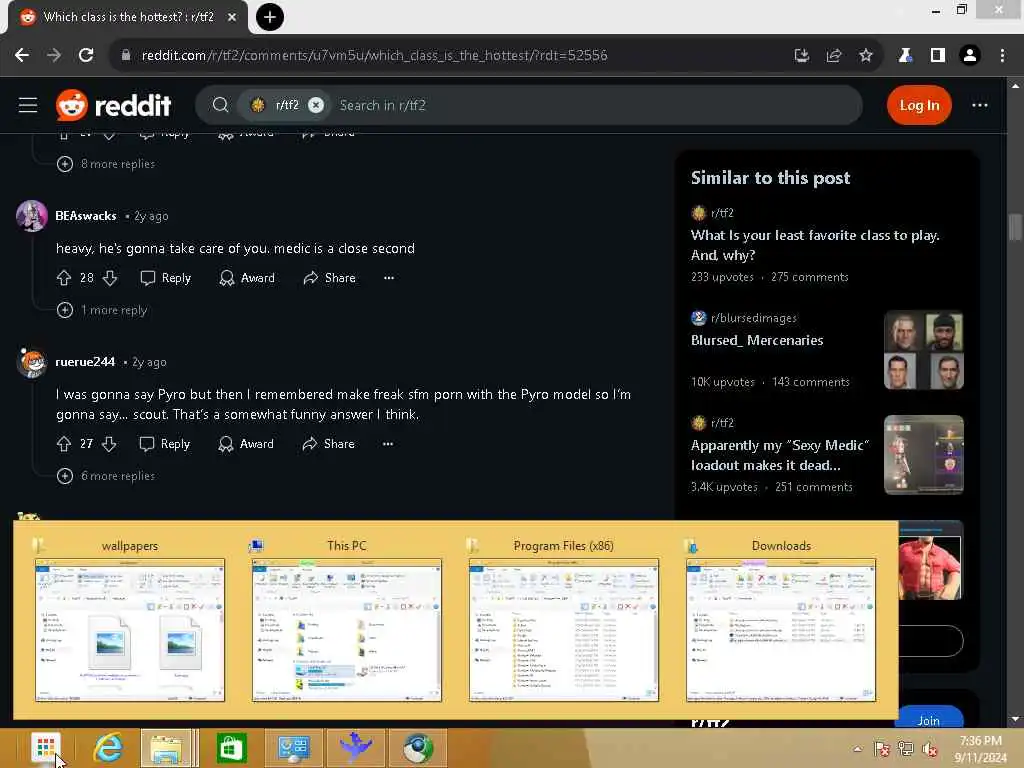1024x768 pixels.
Task: Open Control Panel taskbar icon
Action: (x=293, y=748)
